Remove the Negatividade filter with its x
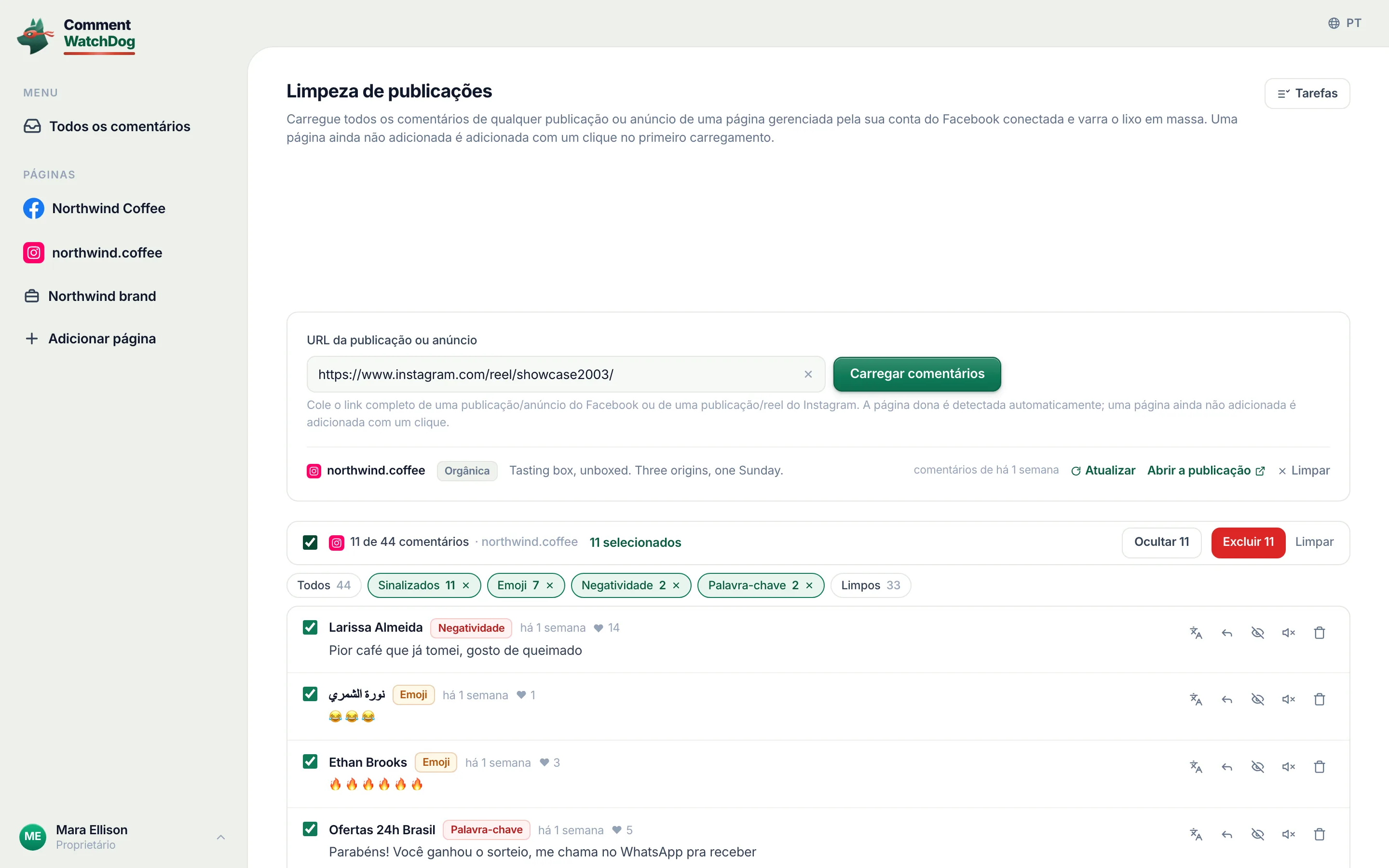1389x868 pixels. pos(676,585)
